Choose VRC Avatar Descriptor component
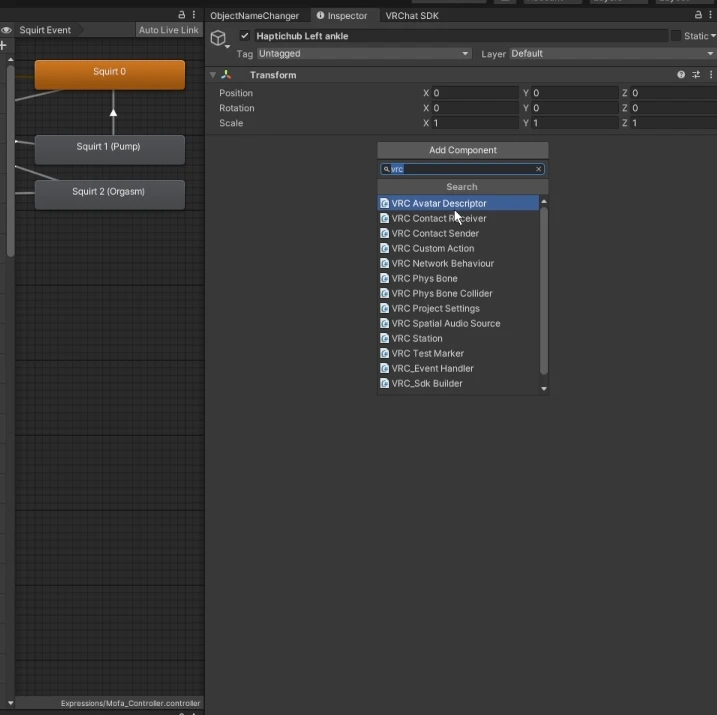The height and width of the screenshot is (715, 717). coord(458,203)
